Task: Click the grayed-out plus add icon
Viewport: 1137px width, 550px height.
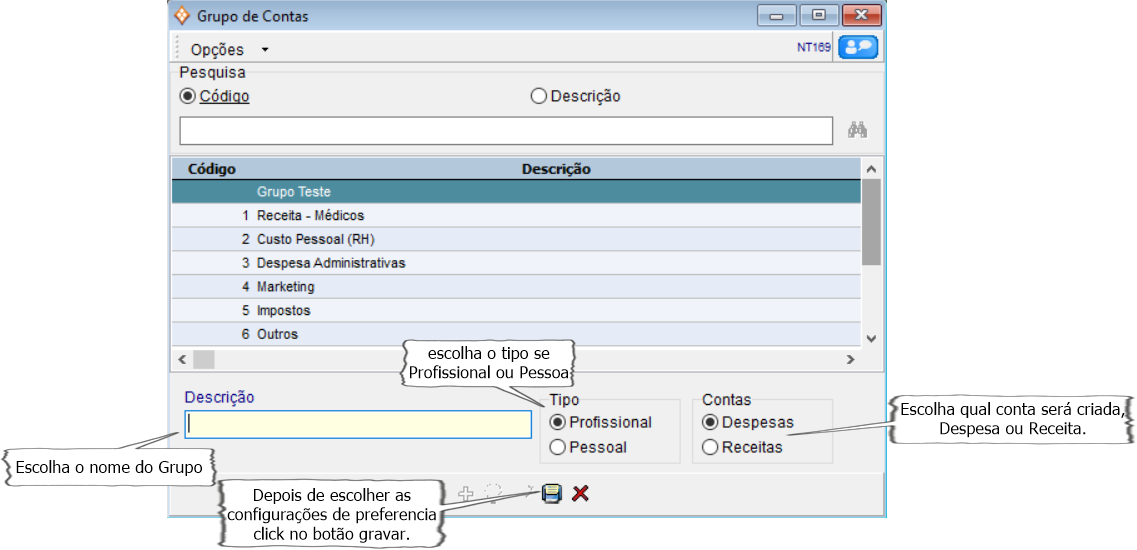Action: pyautogui.click(x=465, y=493)
